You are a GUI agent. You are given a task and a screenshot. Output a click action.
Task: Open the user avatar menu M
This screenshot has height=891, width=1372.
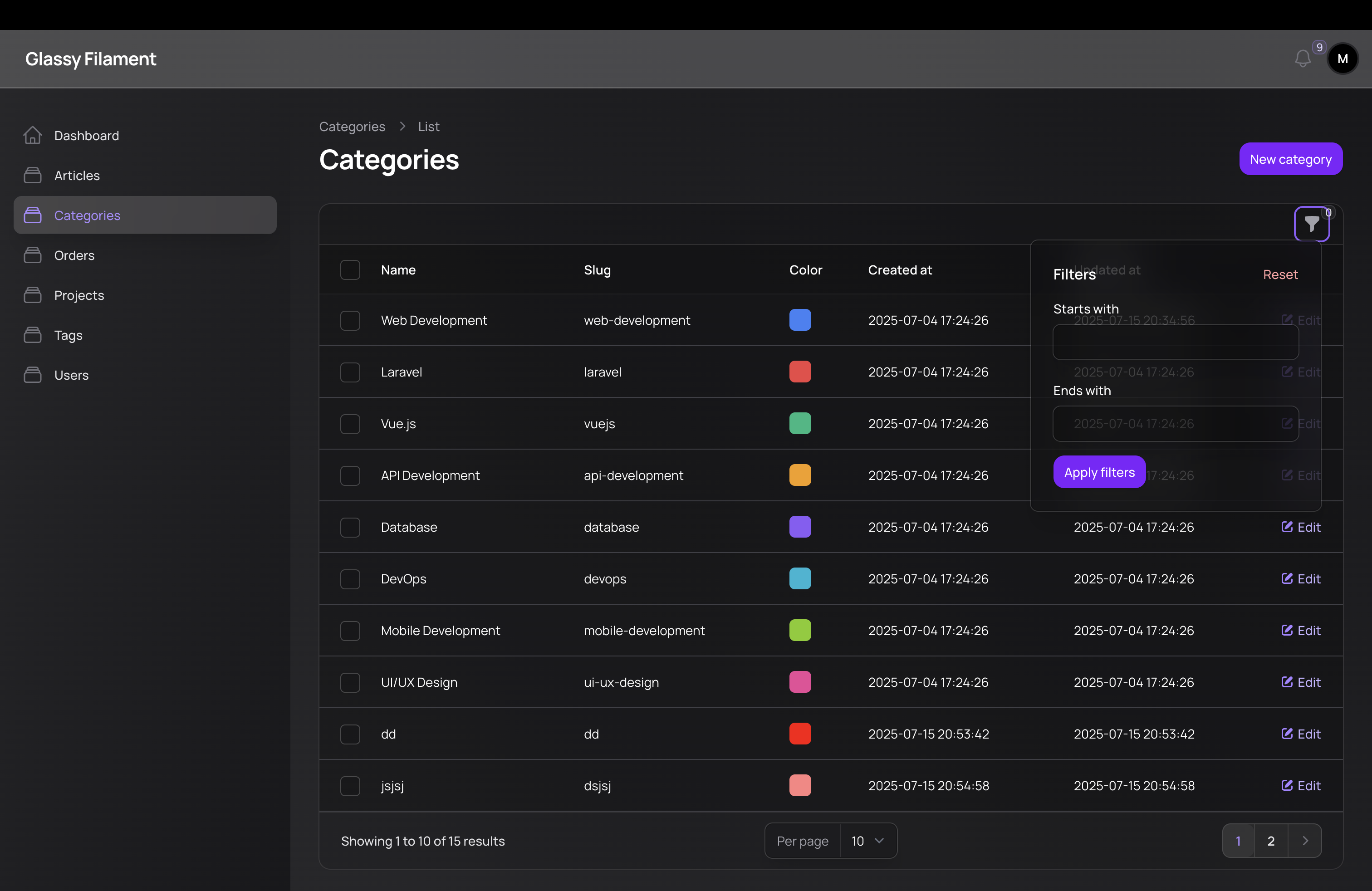pyautogui.click(x=1343, y=59)
